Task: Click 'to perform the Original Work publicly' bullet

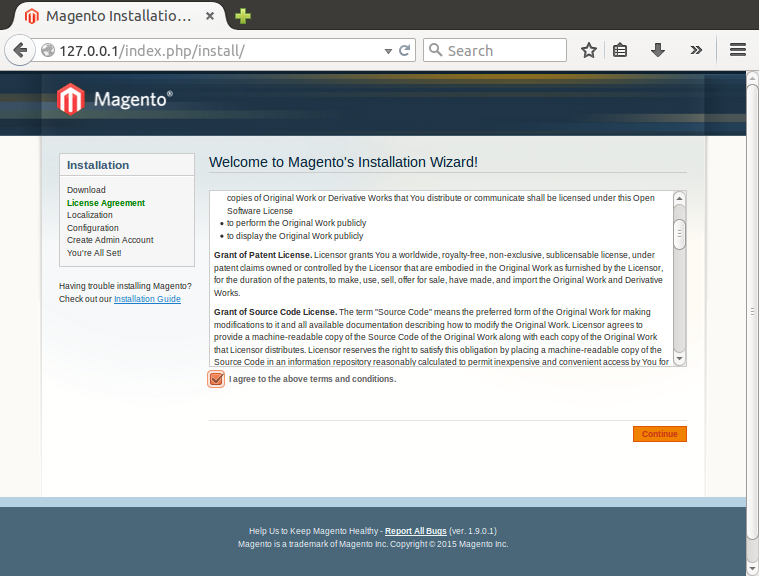Action: 296,223
